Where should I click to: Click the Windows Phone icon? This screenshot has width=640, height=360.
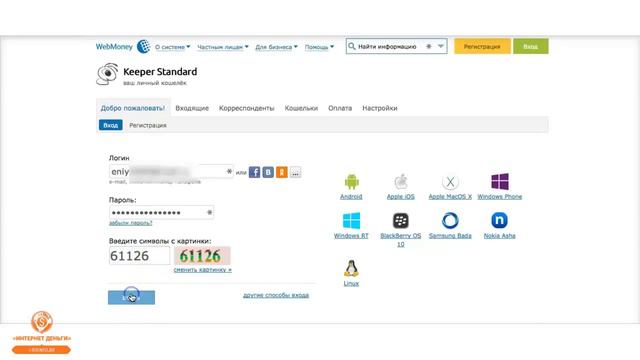click(500, 182)
